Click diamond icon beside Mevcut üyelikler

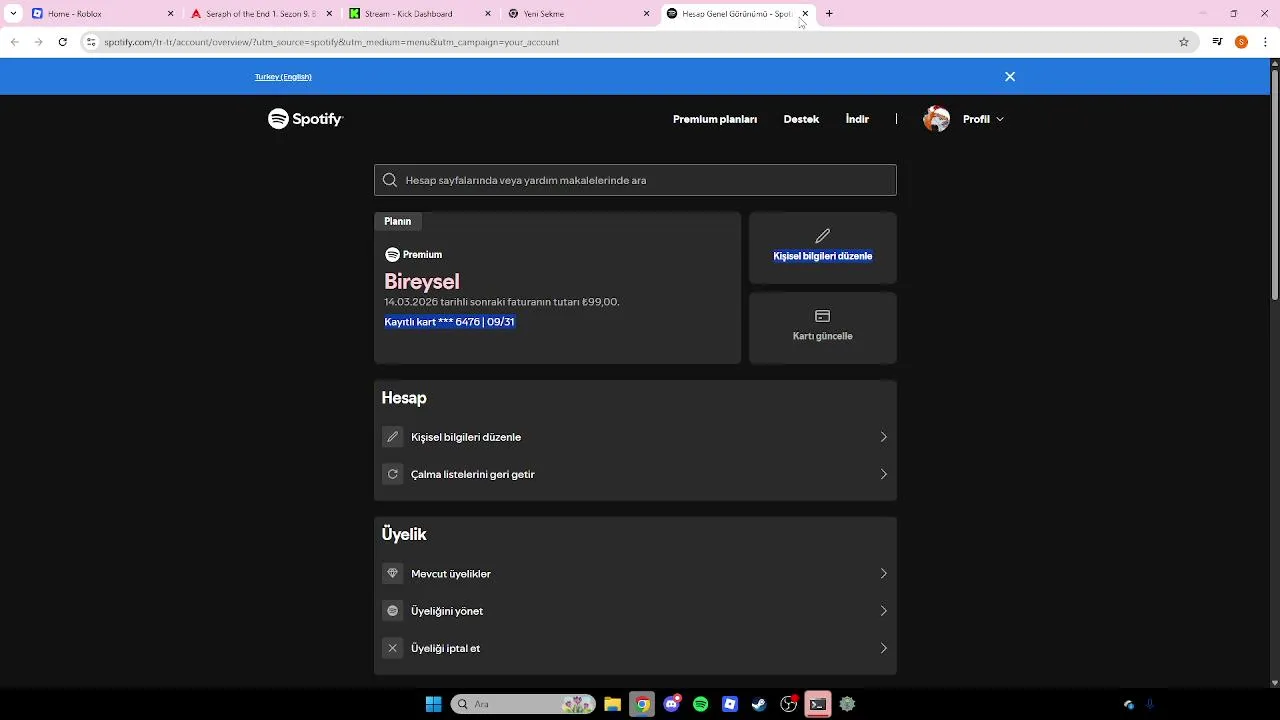[393, 574]
